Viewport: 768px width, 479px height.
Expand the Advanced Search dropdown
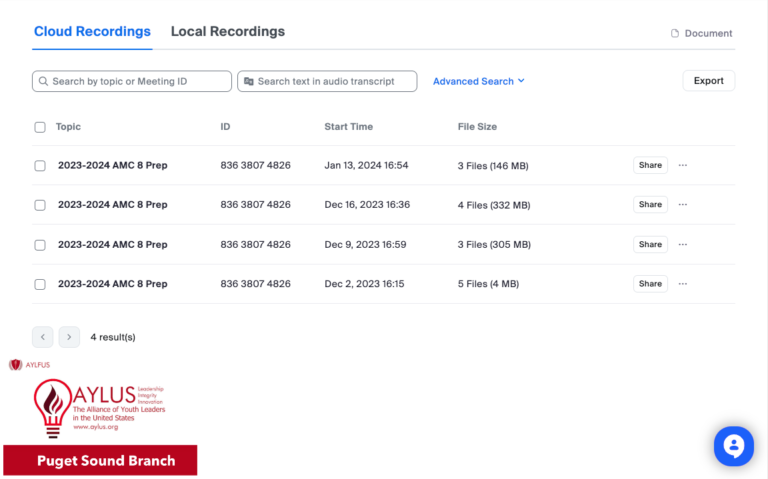tap(479, 81)
